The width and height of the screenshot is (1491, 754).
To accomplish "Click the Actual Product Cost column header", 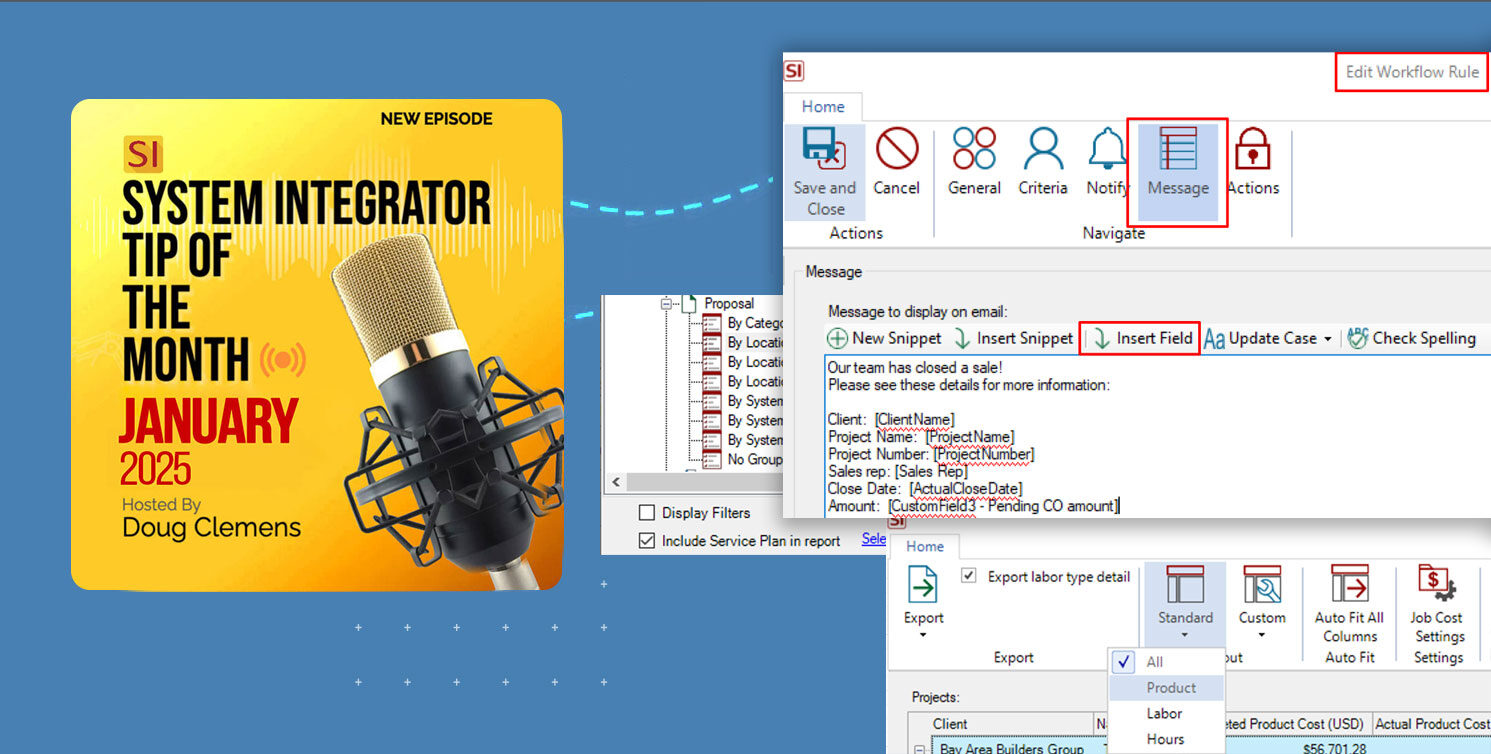I will point(1433,723).
